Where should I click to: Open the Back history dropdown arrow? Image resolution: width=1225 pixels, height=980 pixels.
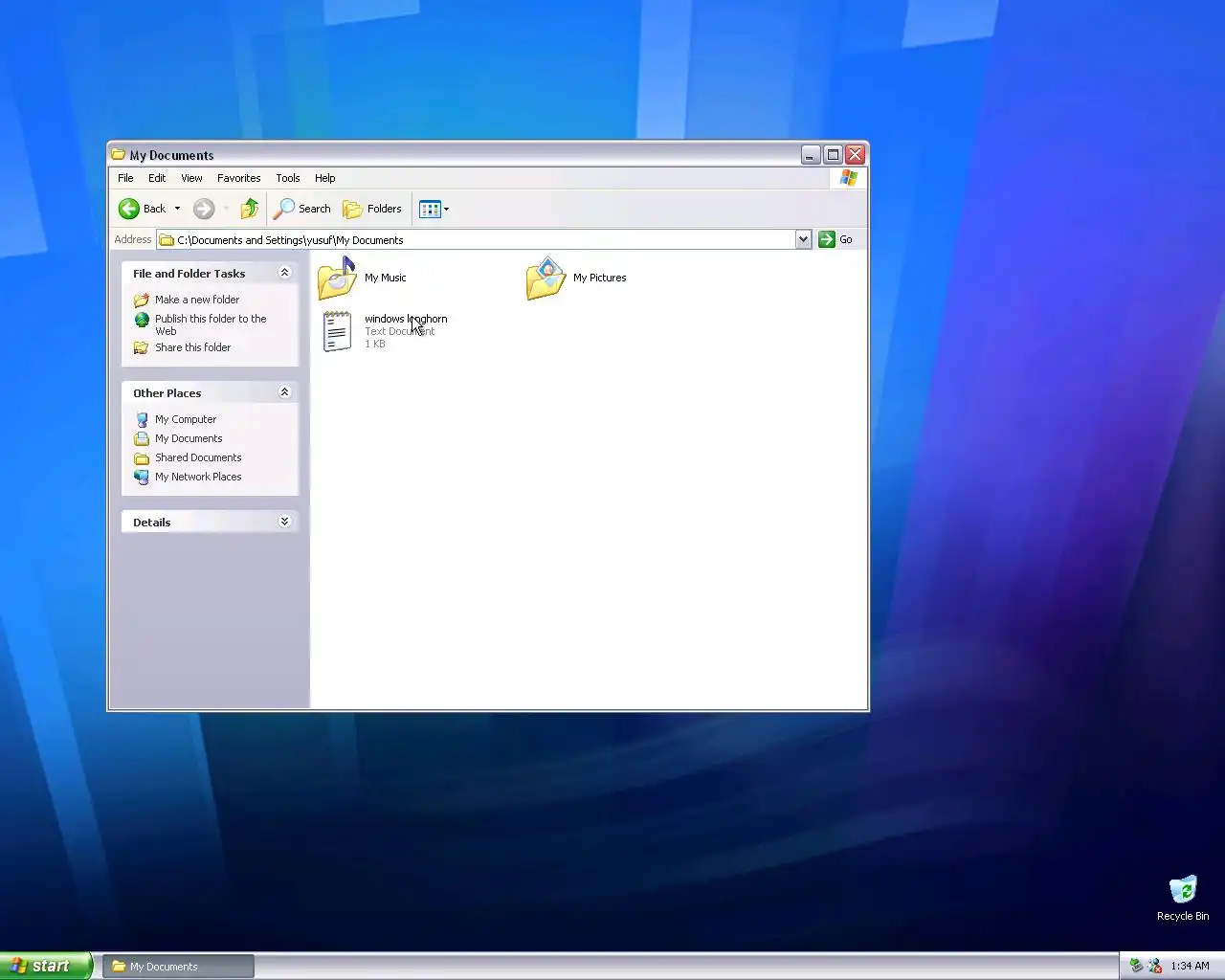[177, 209]
